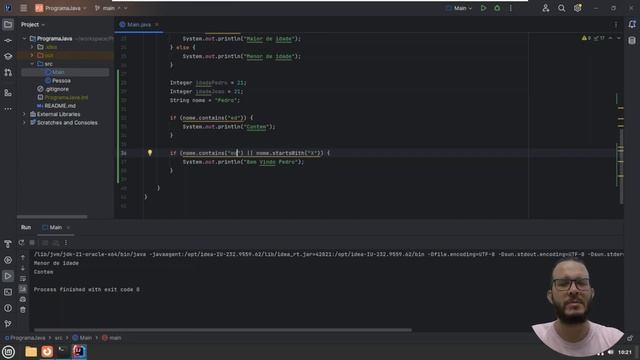This screenshot has width=640, height=360.
Task: Toggle the Project tool window folder icon
Action: click(x=8, y=24)
